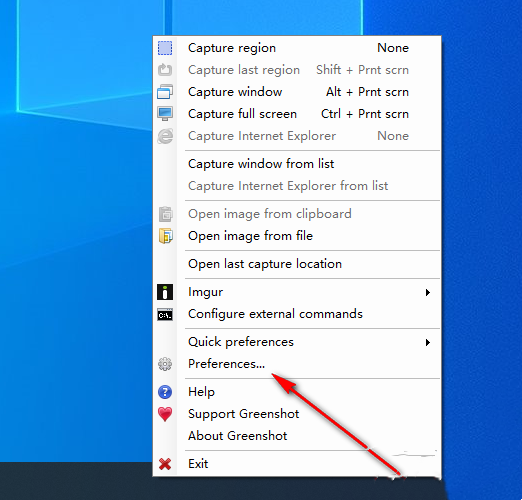The image size is (522, 500).
Task: Expand the Imgur submenu arrow
Action: [428, 292]
